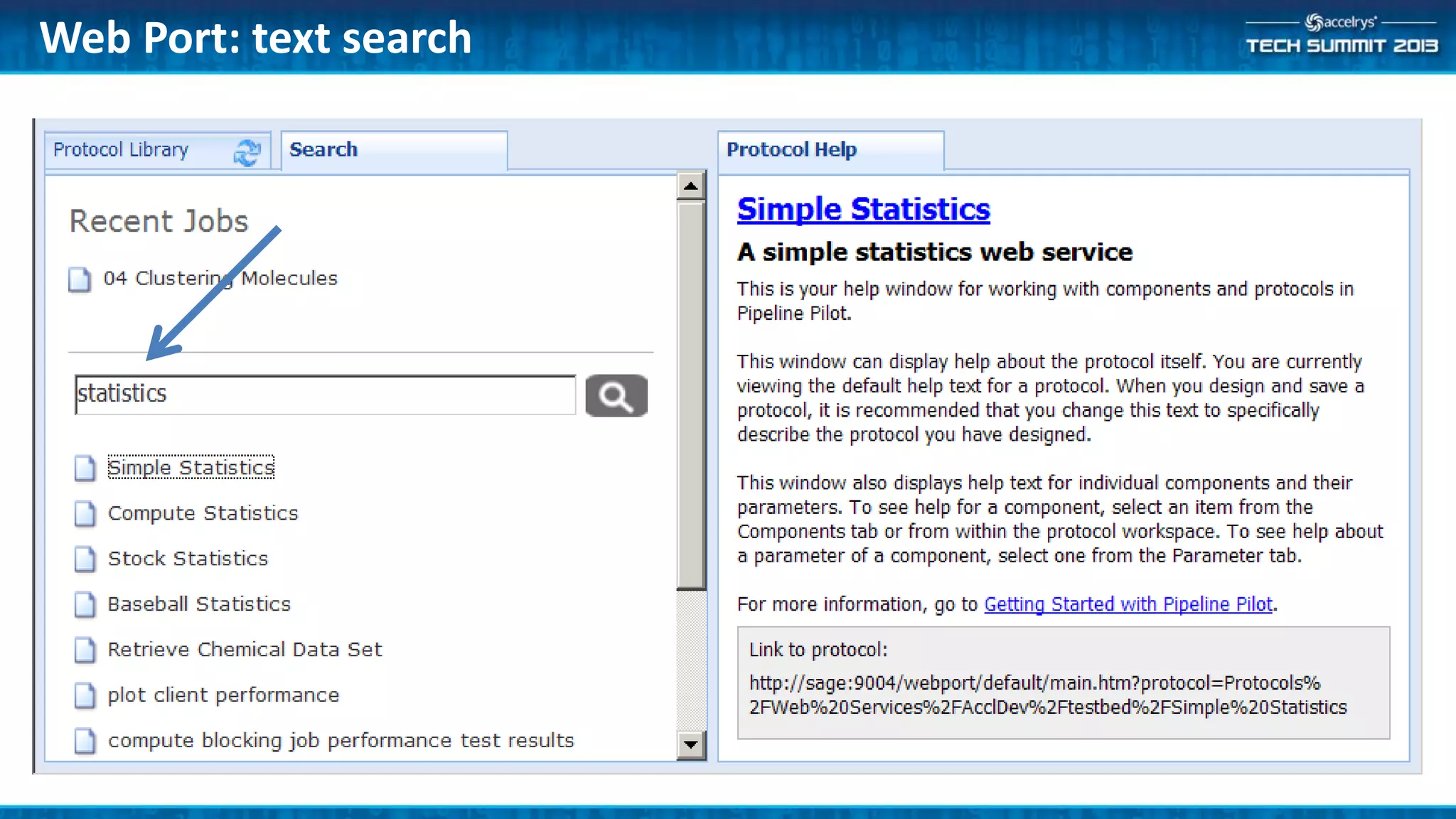1456x819 pixels.
Task: Click the document icon beside Simple Statistics
Action: (x=85, y=468)
